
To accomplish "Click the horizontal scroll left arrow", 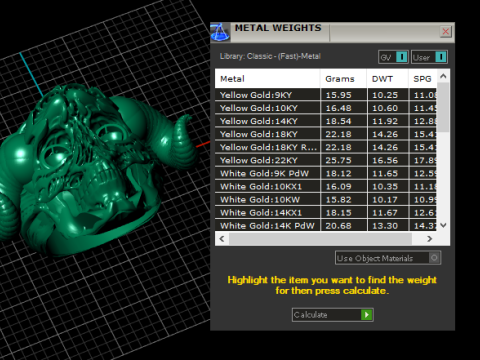I will (x=222, y=239).
